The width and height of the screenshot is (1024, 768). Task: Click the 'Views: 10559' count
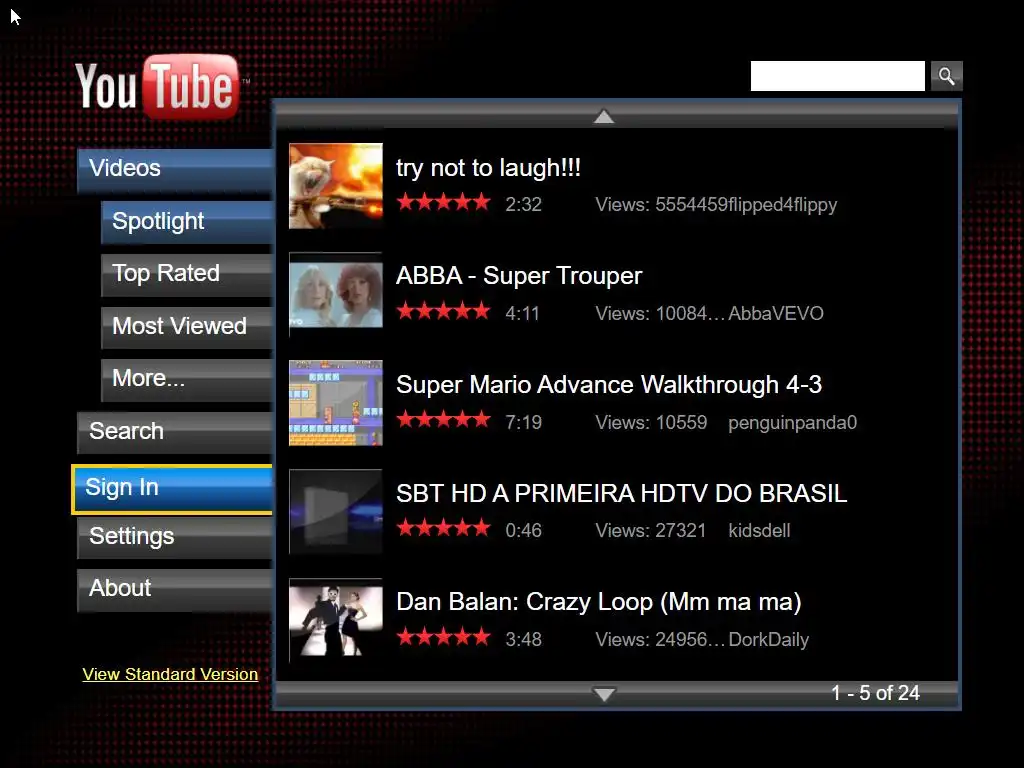pos(651,423)
